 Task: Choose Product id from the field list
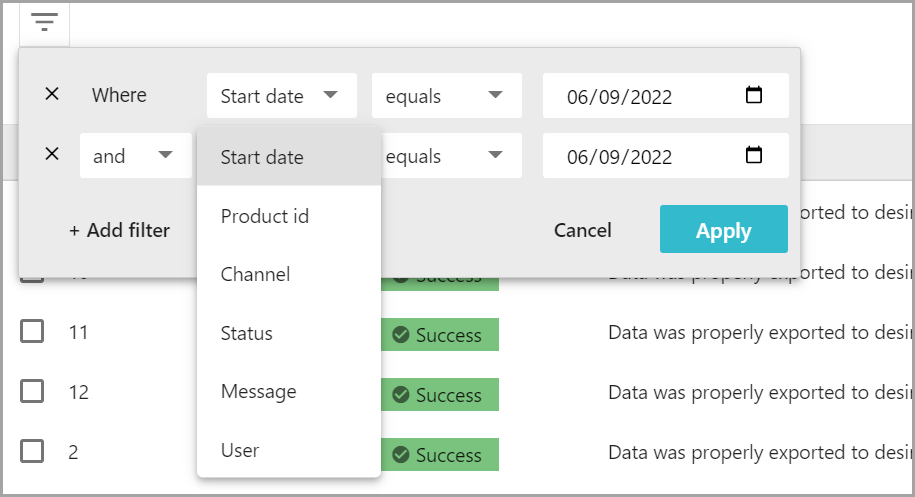click(265, 216)
